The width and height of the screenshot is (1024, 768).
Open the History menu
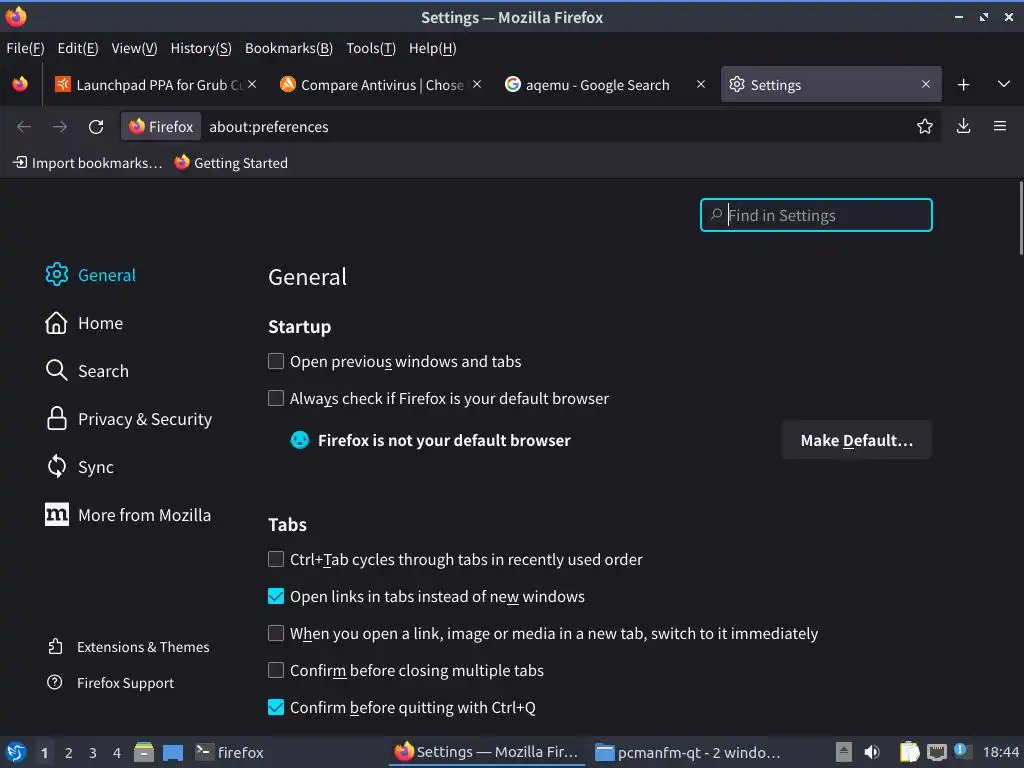click(201, 48)
